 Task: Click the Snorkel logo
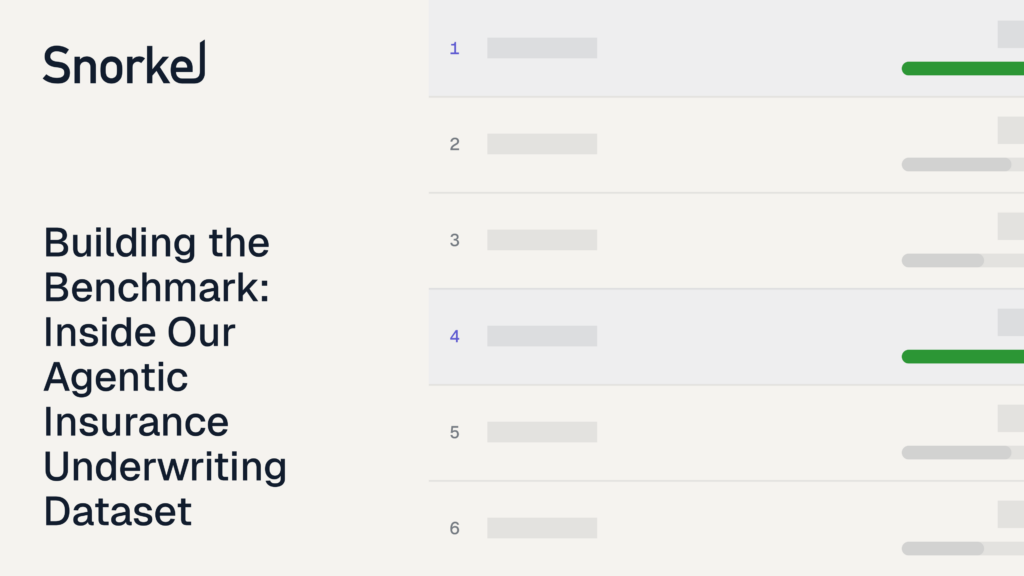coord(124,63)
